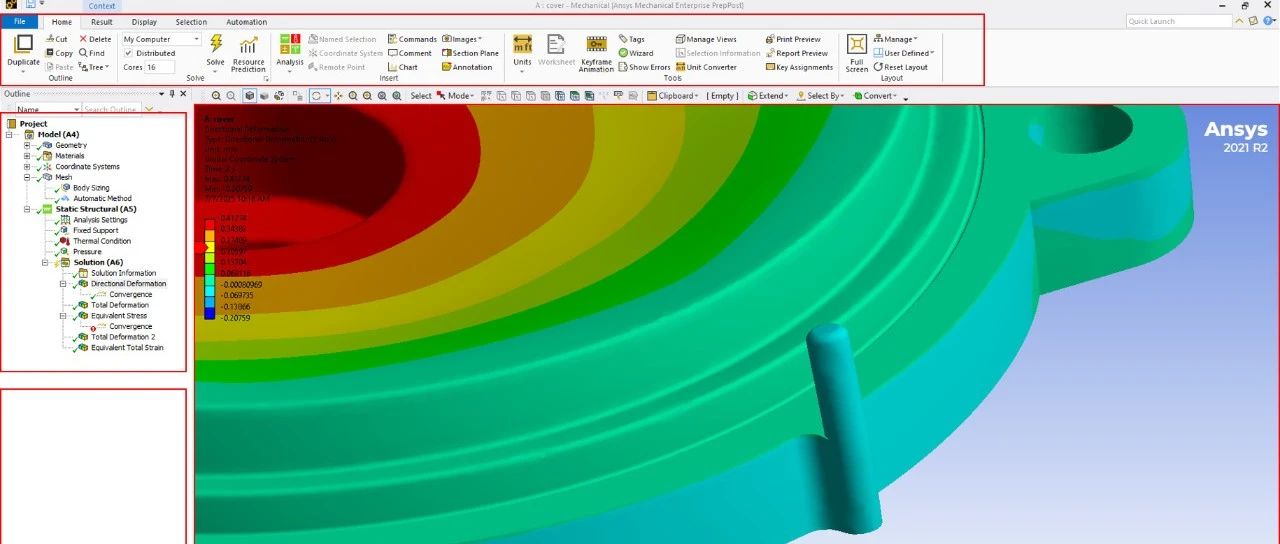Open the Images dropdown

pyautogui.click(x=462, y=39)
